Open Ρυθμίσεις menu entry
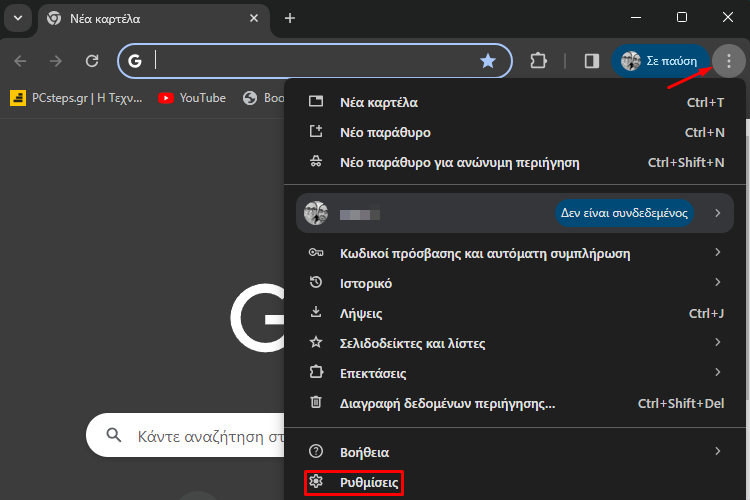750x500 pixels. tap(515, 482)
